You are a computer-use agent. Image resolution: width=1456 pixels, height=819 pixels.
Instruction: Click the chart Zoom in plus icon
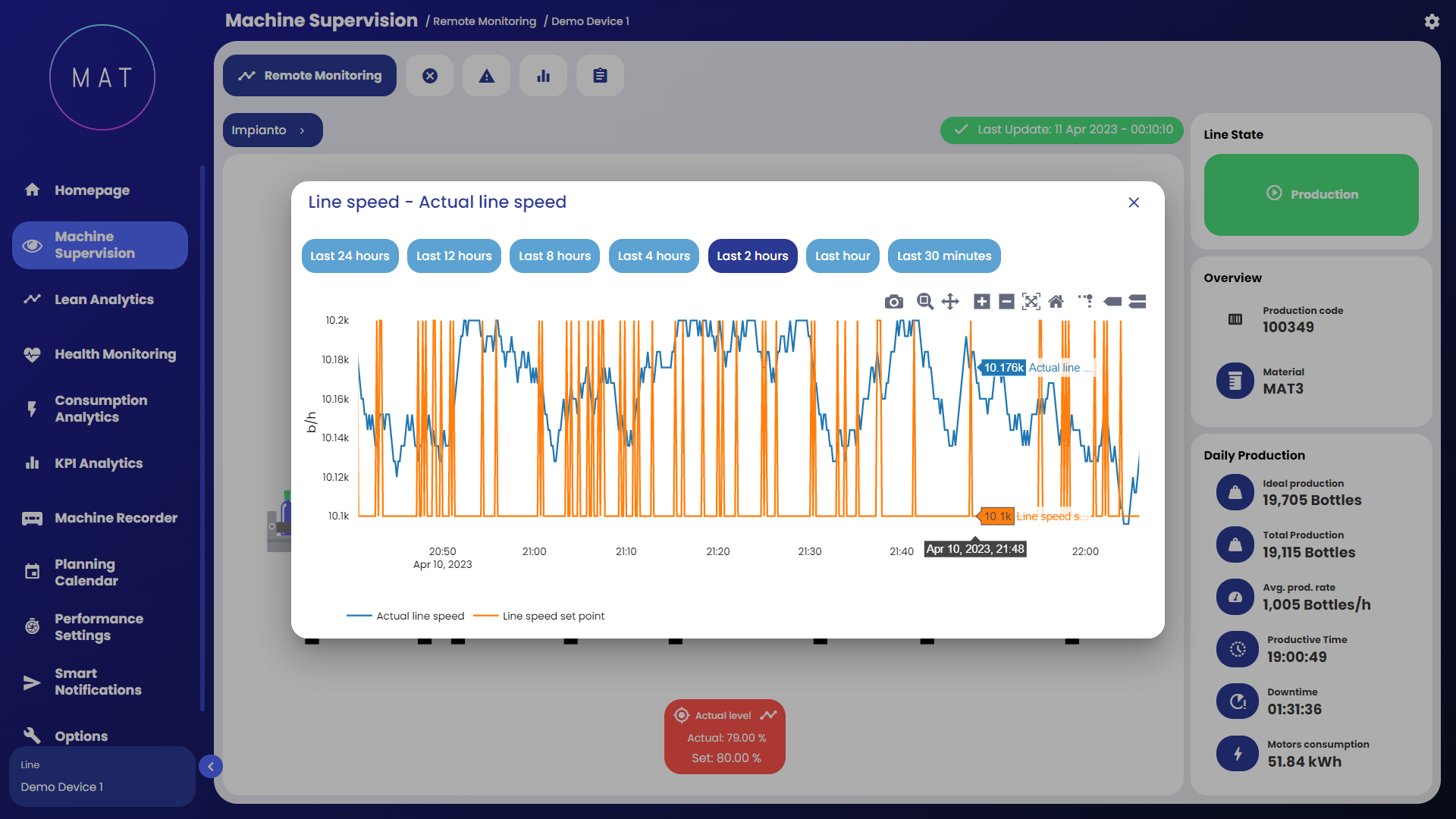pyautogui.click(x=981, y=302)
